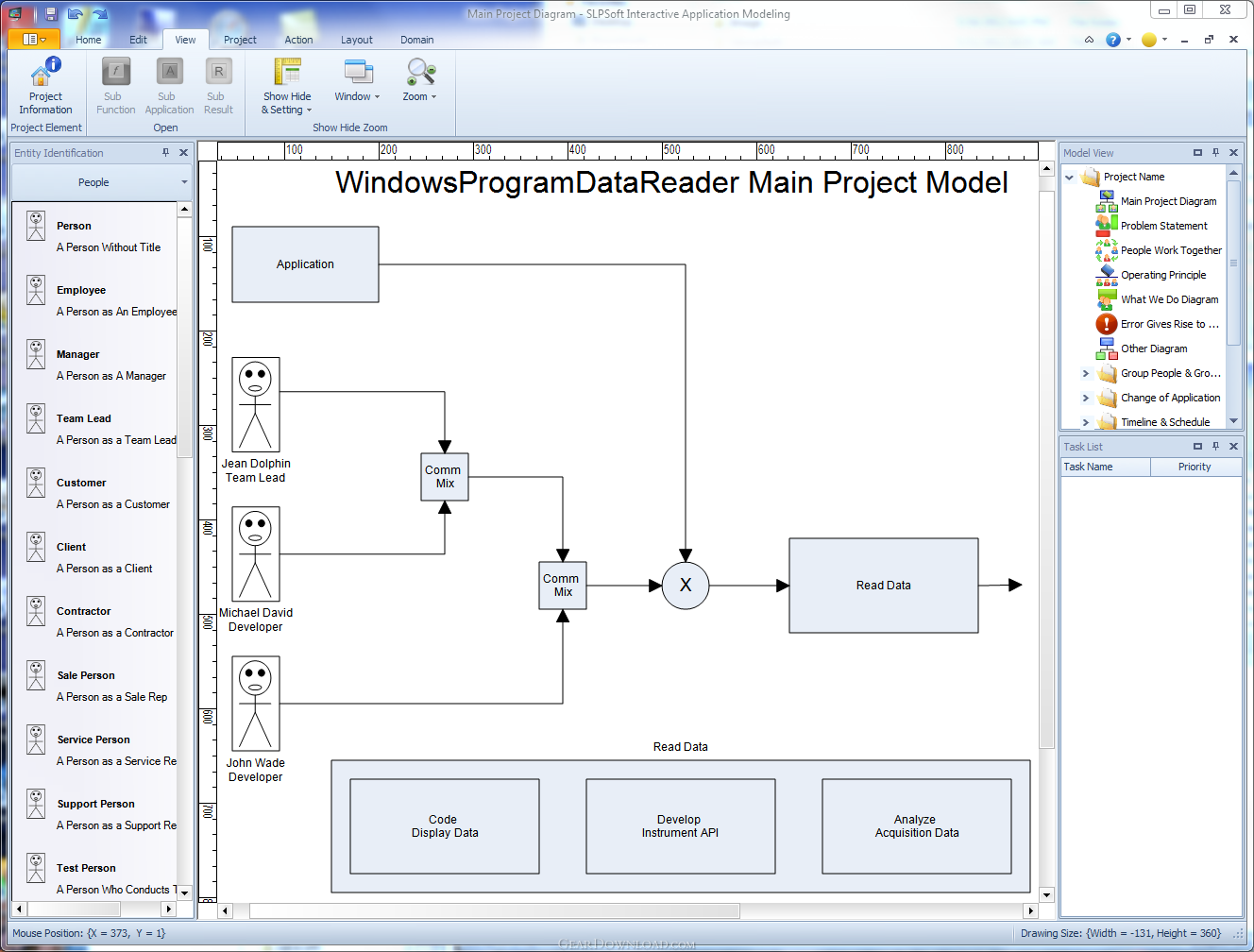Select John Wade Developer figure

(256, 704)
